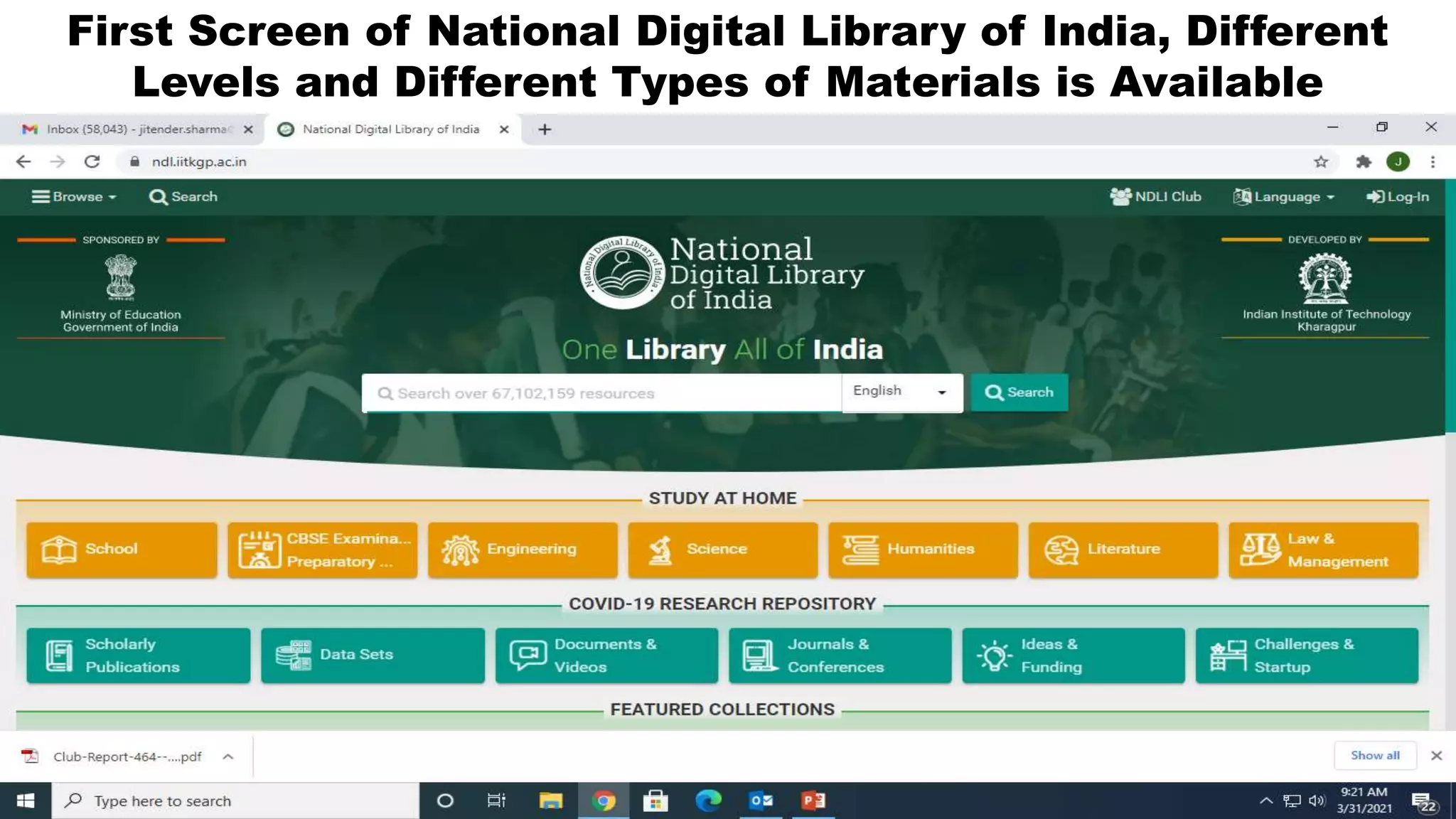Click the Ministry of Education emblem
Screen dimensions: 1456x819
(x=121, y=277)
